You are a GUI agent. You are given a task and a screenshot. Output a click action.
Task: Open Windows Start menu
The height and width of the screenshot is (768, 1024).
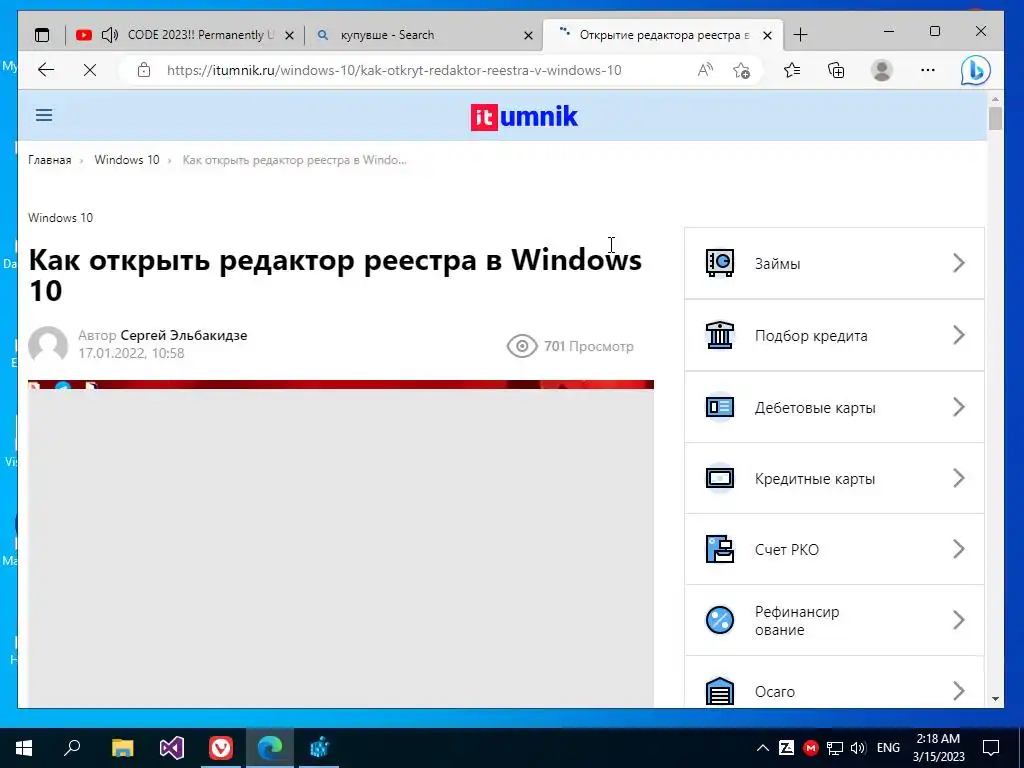[x=24, y=748]
